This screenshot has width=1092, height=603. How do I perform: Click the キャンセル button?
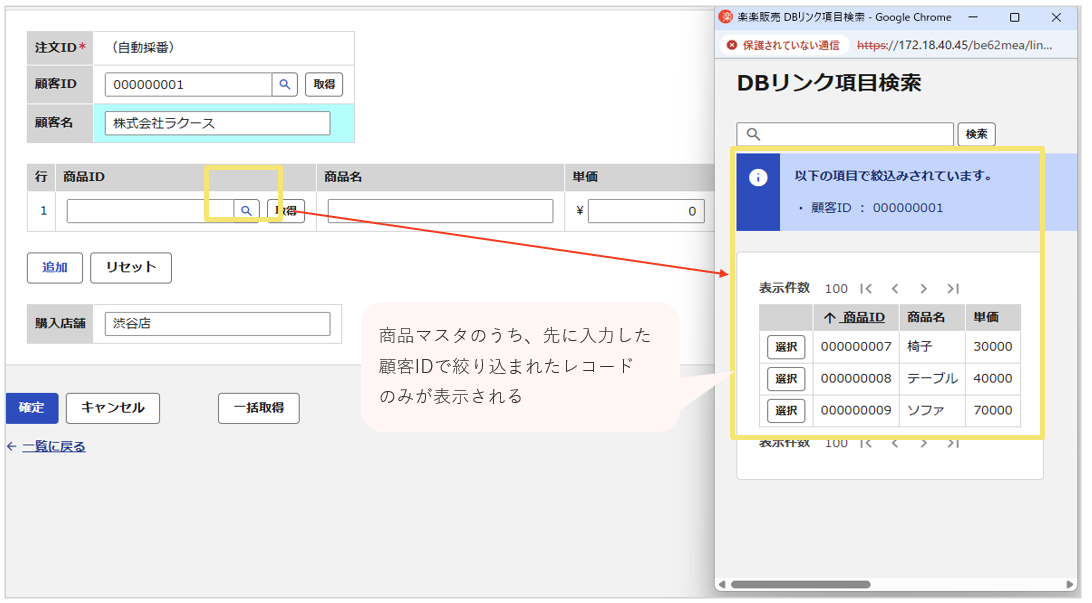(x=113, y=408)
